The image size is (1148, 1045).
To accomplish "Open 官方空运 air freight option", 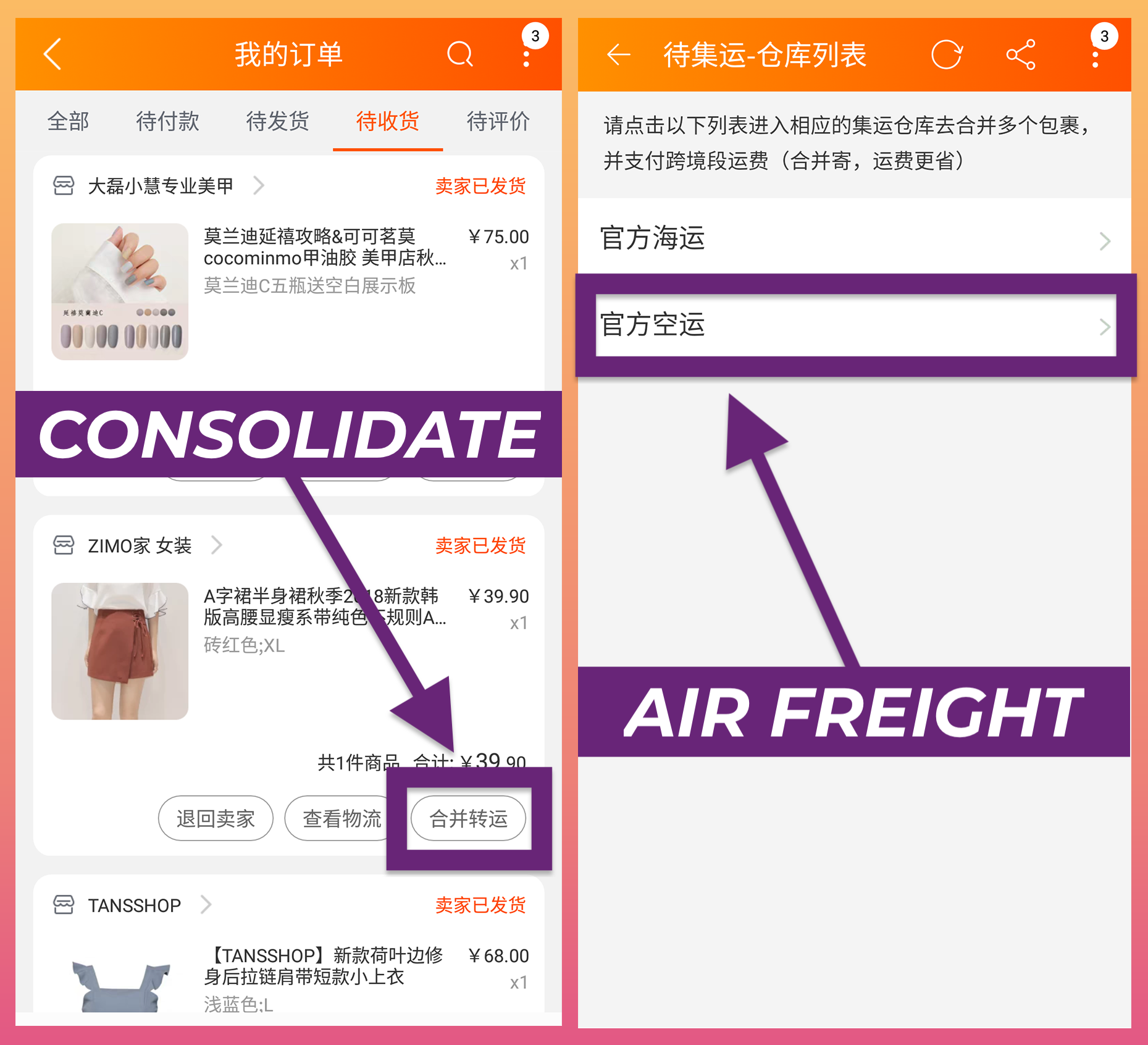I will (856, 325).
